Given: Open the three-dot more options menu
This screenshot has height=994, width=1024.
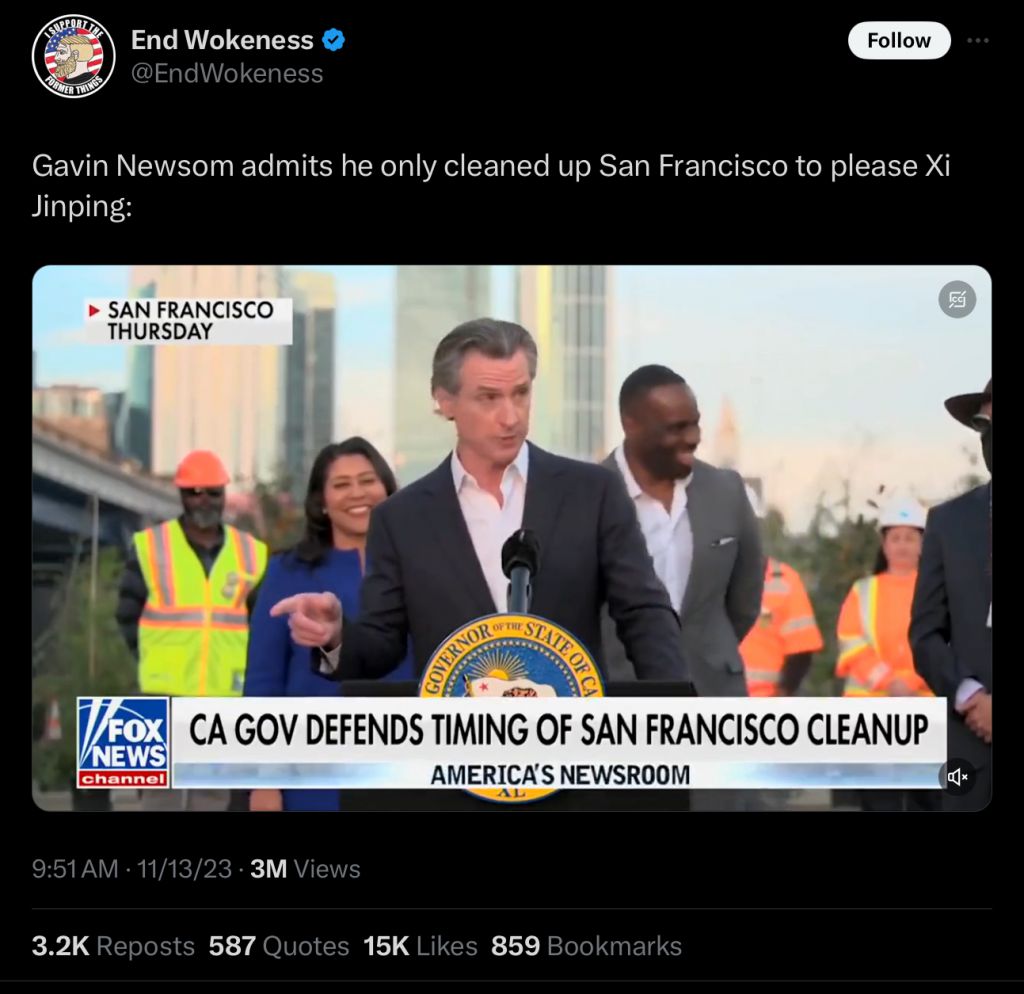Looking at the screenshot, I should 978,40.
